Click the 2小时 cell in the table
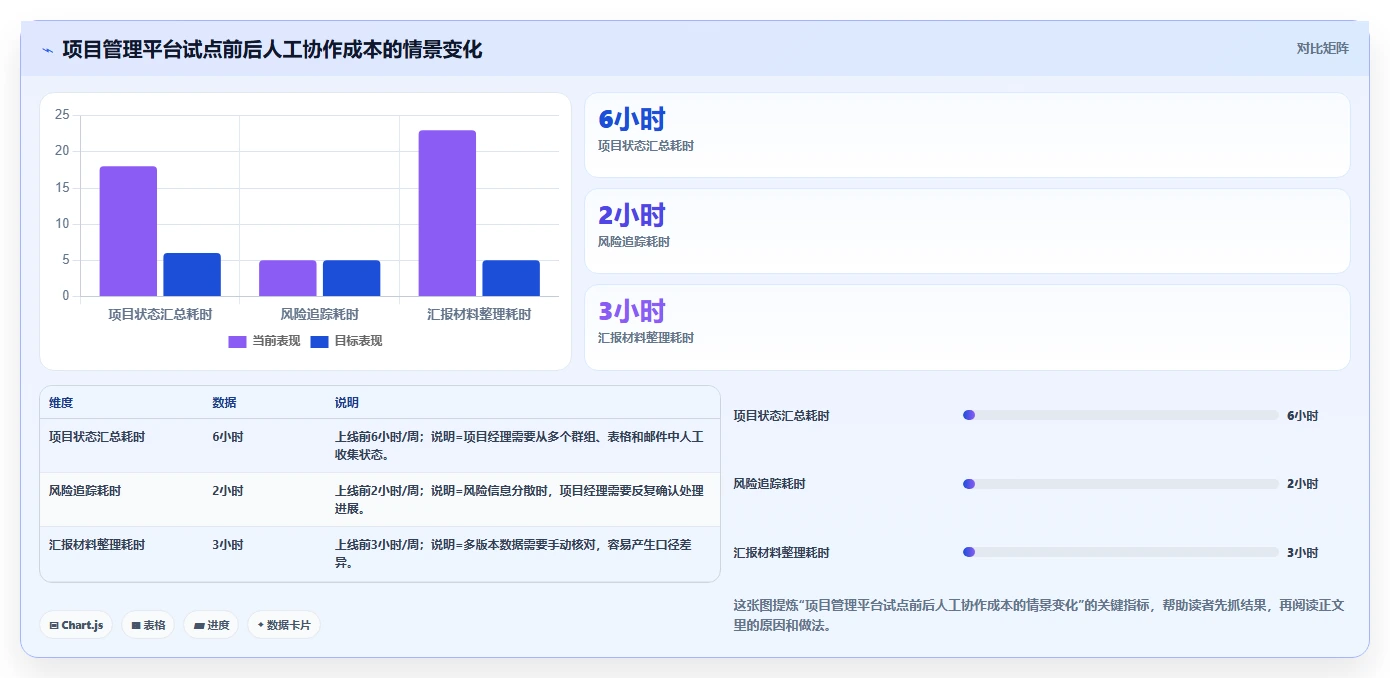Image resolution: width=1390 pixels, height=678 pixels. click(x=228, y=491)
